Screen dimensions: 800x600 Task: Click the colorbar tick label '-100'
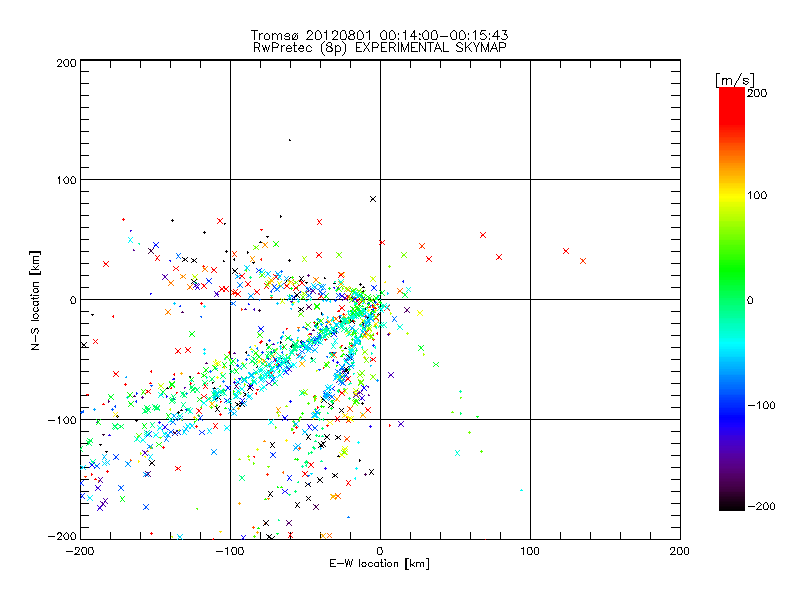[x=761, y=406]
